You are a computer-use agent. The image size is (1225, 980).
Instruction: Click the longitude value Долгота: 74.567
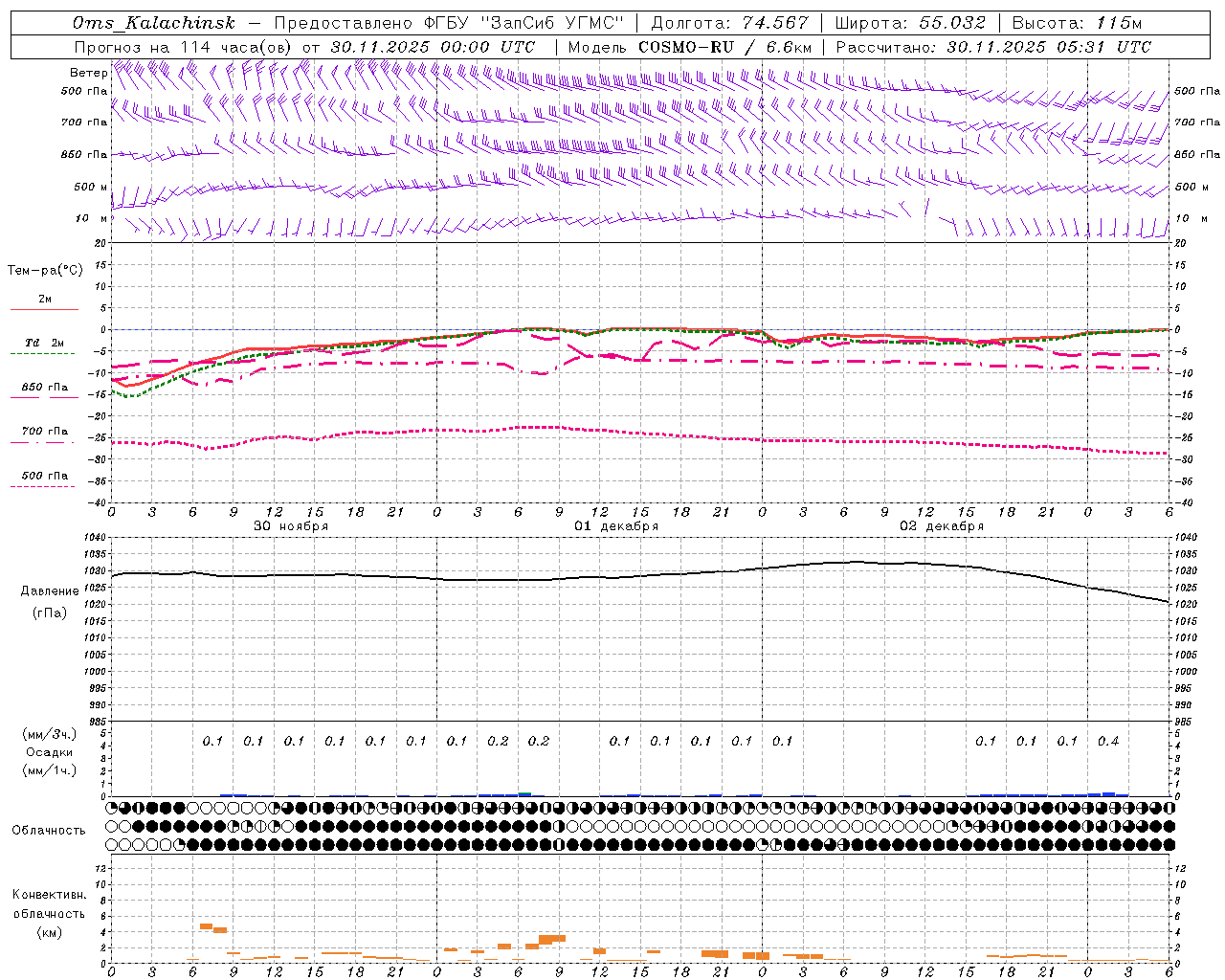point(730,23)
